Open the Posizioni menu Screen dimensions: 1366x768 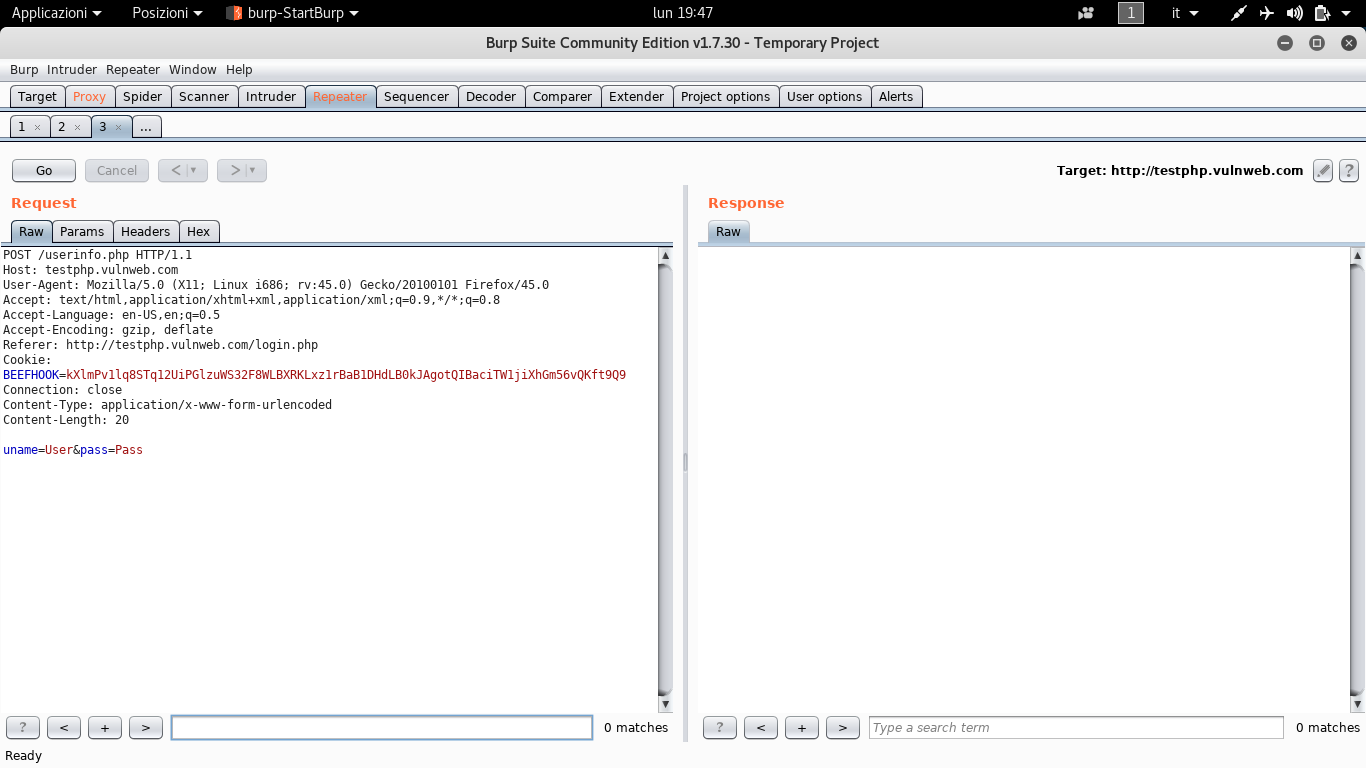point(167,13)
